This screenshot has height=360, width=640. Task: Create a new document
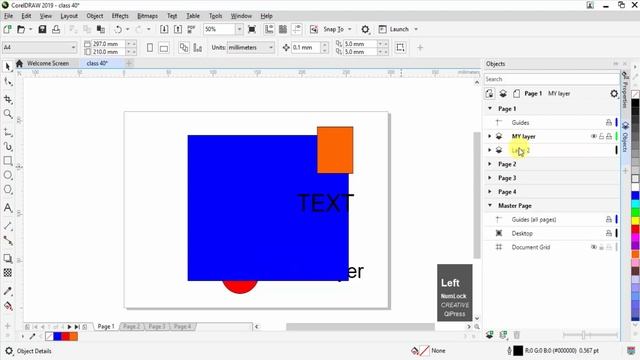(x=7, y=29)
